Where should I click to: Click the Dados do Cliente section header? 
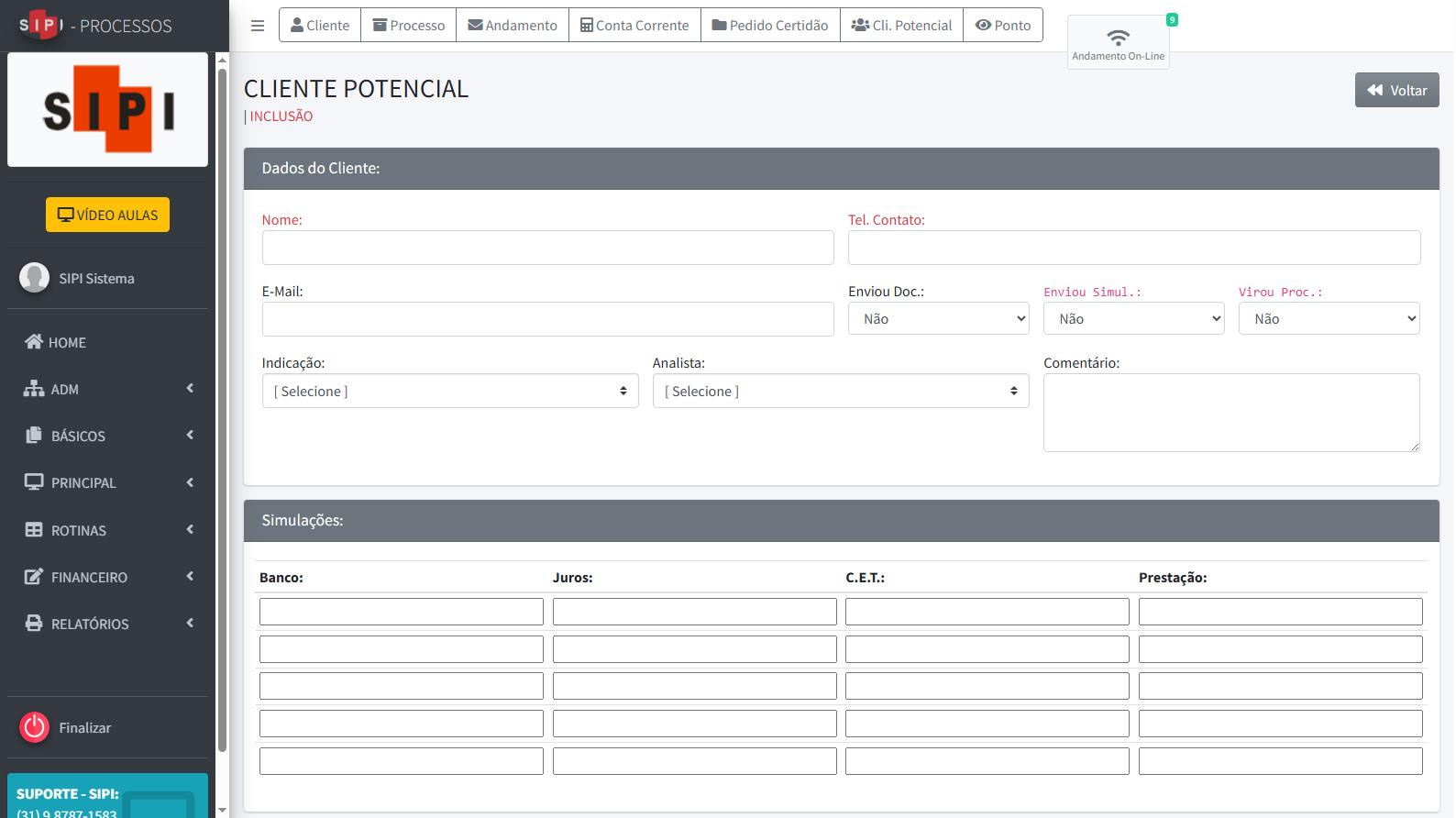842,169
